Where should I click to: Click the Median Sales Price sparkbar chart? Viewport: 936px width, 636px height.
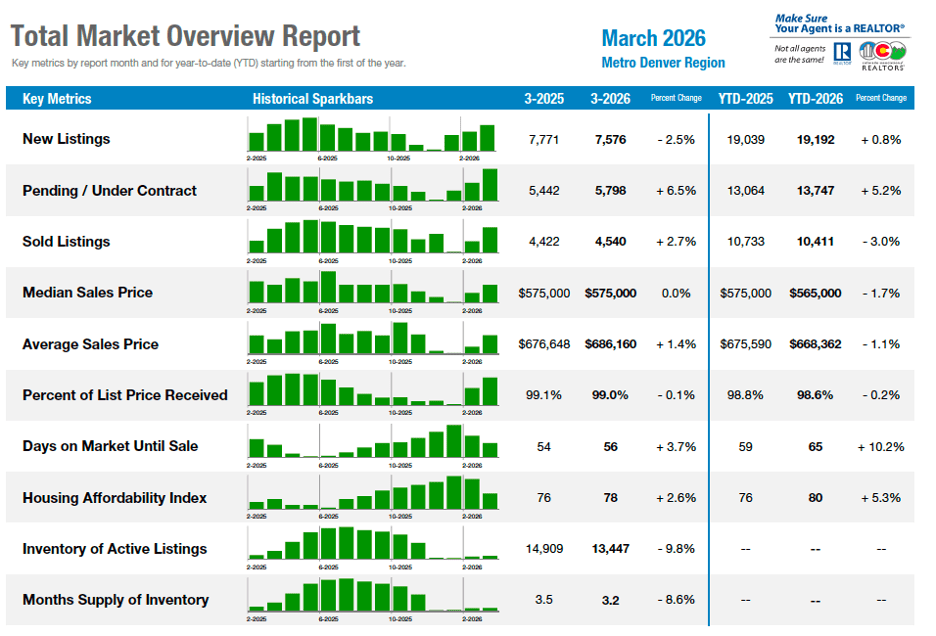click(x=372, y=288)
